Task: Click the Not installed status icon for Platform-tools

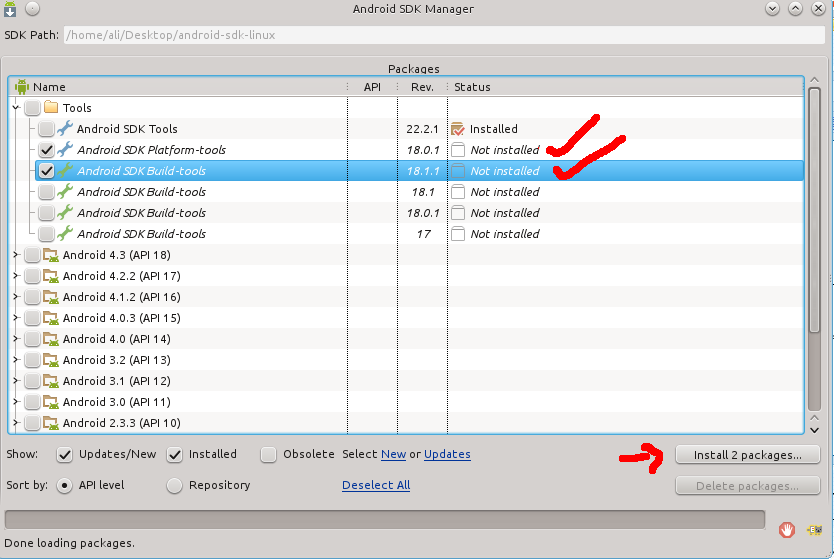Action: click(x=458, y=149)
